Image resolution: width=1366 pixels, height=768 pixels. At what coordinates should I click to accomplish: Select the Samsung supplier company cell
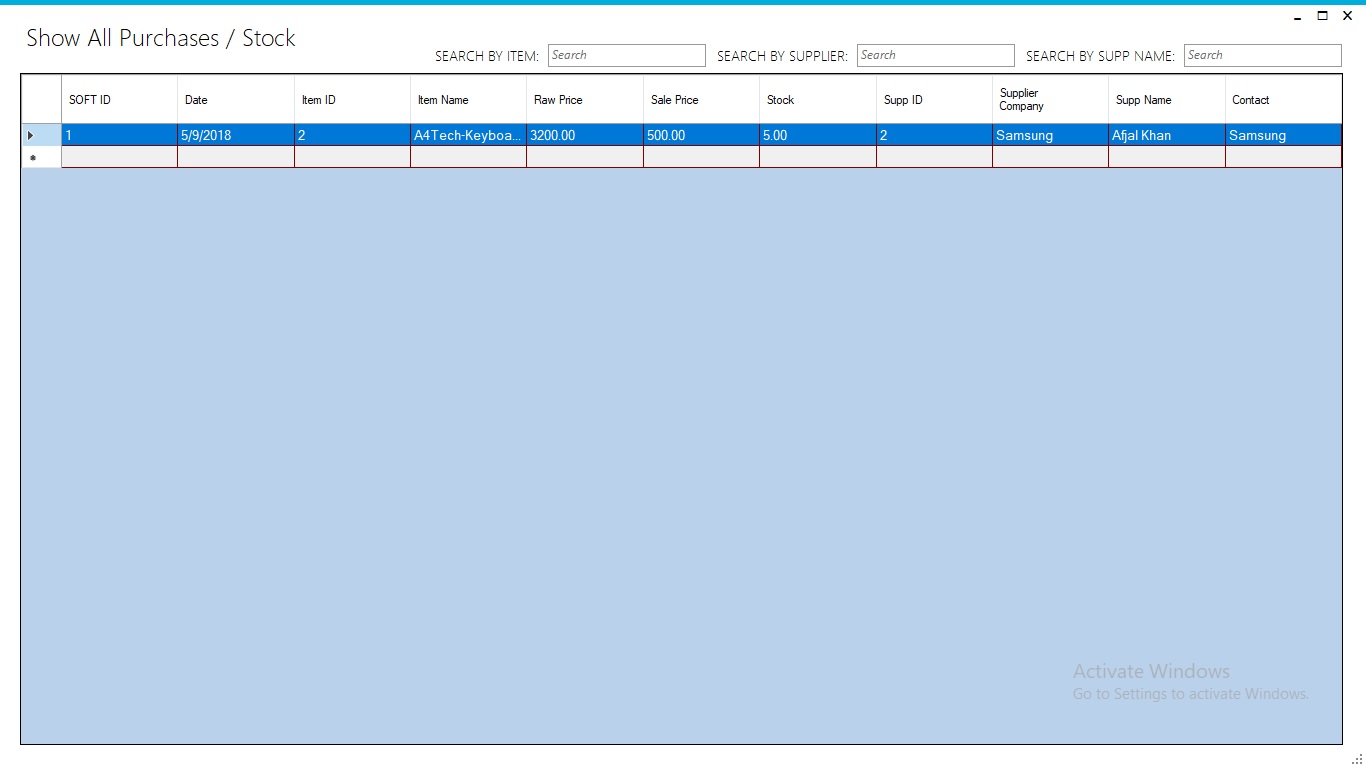[x=1051, y=135]
